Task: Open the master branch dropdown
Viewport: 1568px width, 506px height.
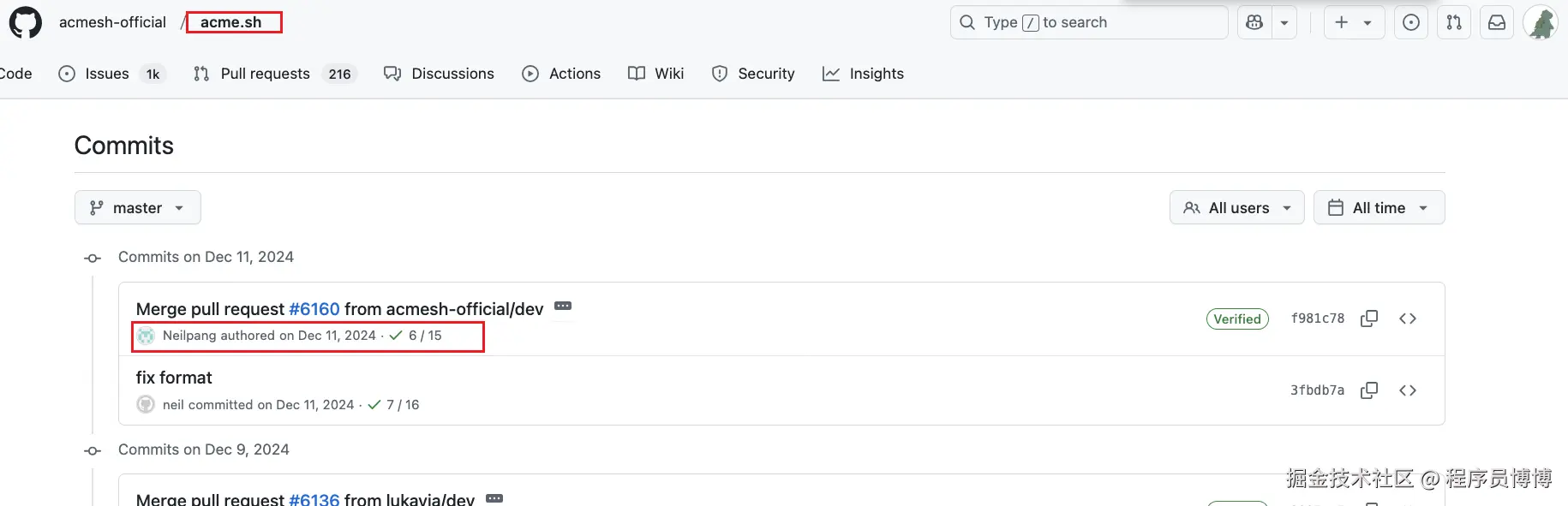Action: click(x=137, y=208)
